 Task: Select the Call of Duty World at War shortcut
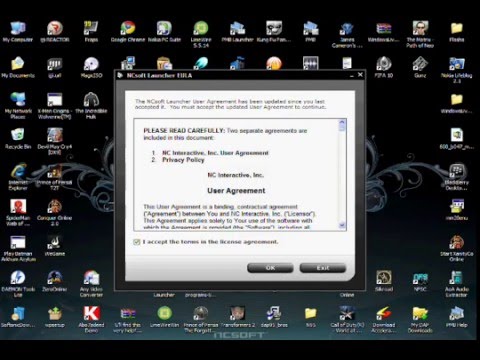coord(347,319)
